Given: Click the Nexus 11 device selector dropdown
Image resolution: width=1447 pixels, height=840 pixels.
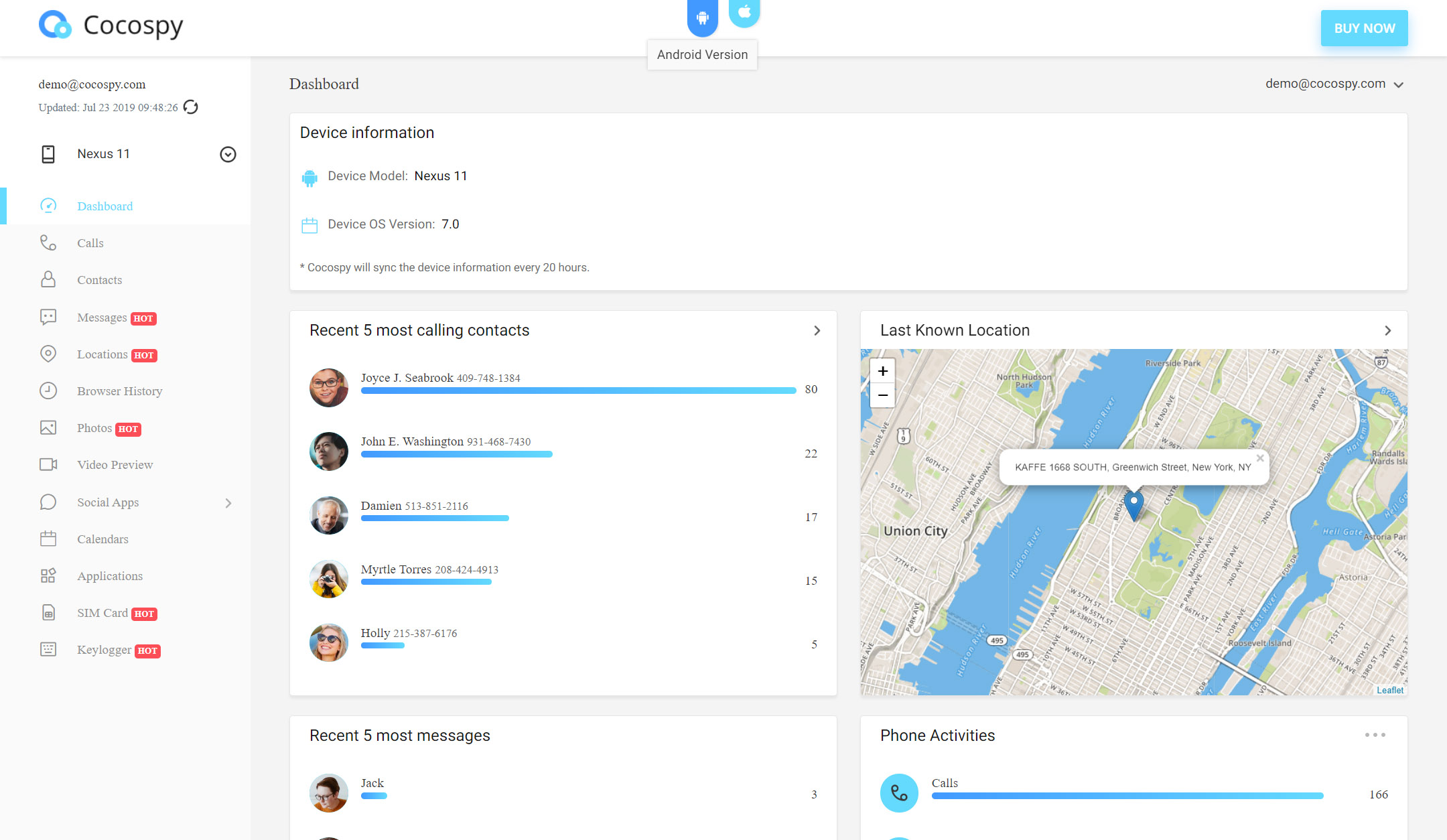Looking at the screenshot, I should 228,154.
